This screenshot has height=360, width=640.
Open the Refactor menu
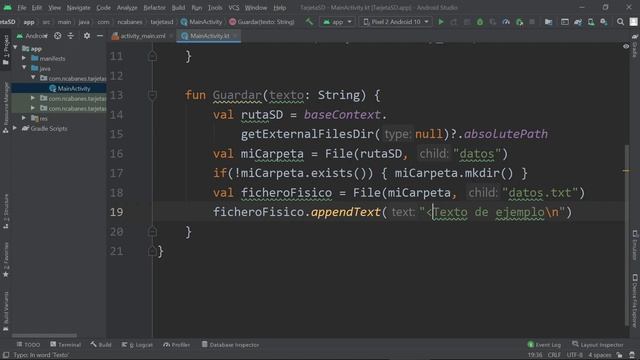pyautogui.click(x=154, y=7)
